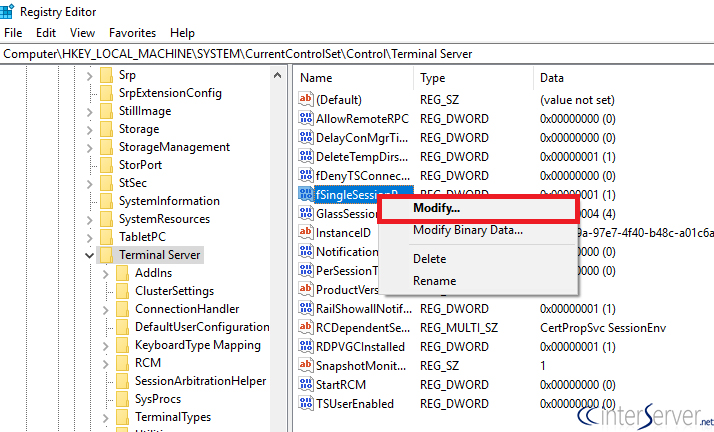Click the GlassSession DWORD icon

pos(306,213)
